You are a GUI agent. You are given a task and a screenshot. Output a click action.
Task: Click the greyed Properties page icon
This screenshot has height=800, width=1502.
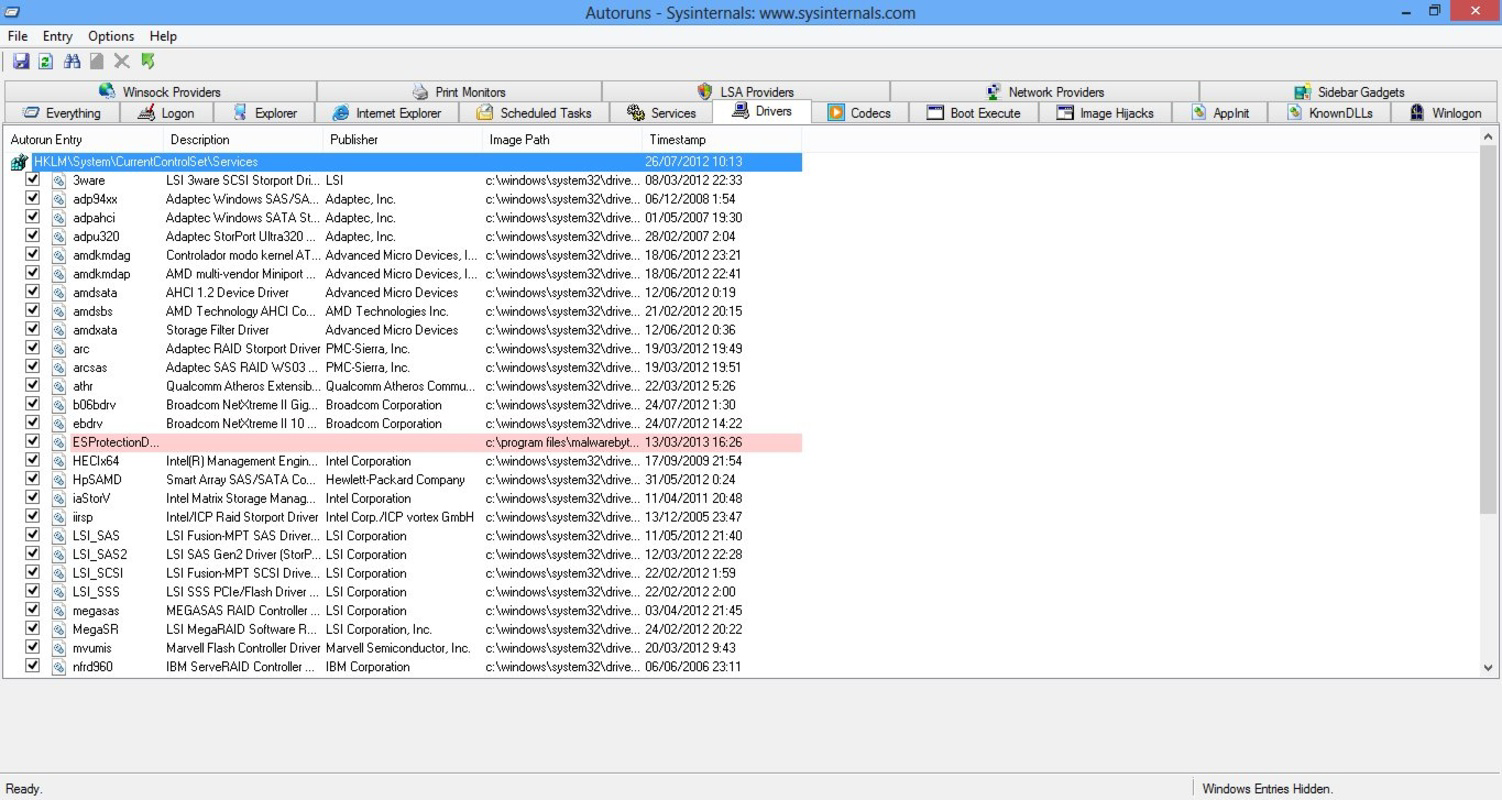coord(97,62)
